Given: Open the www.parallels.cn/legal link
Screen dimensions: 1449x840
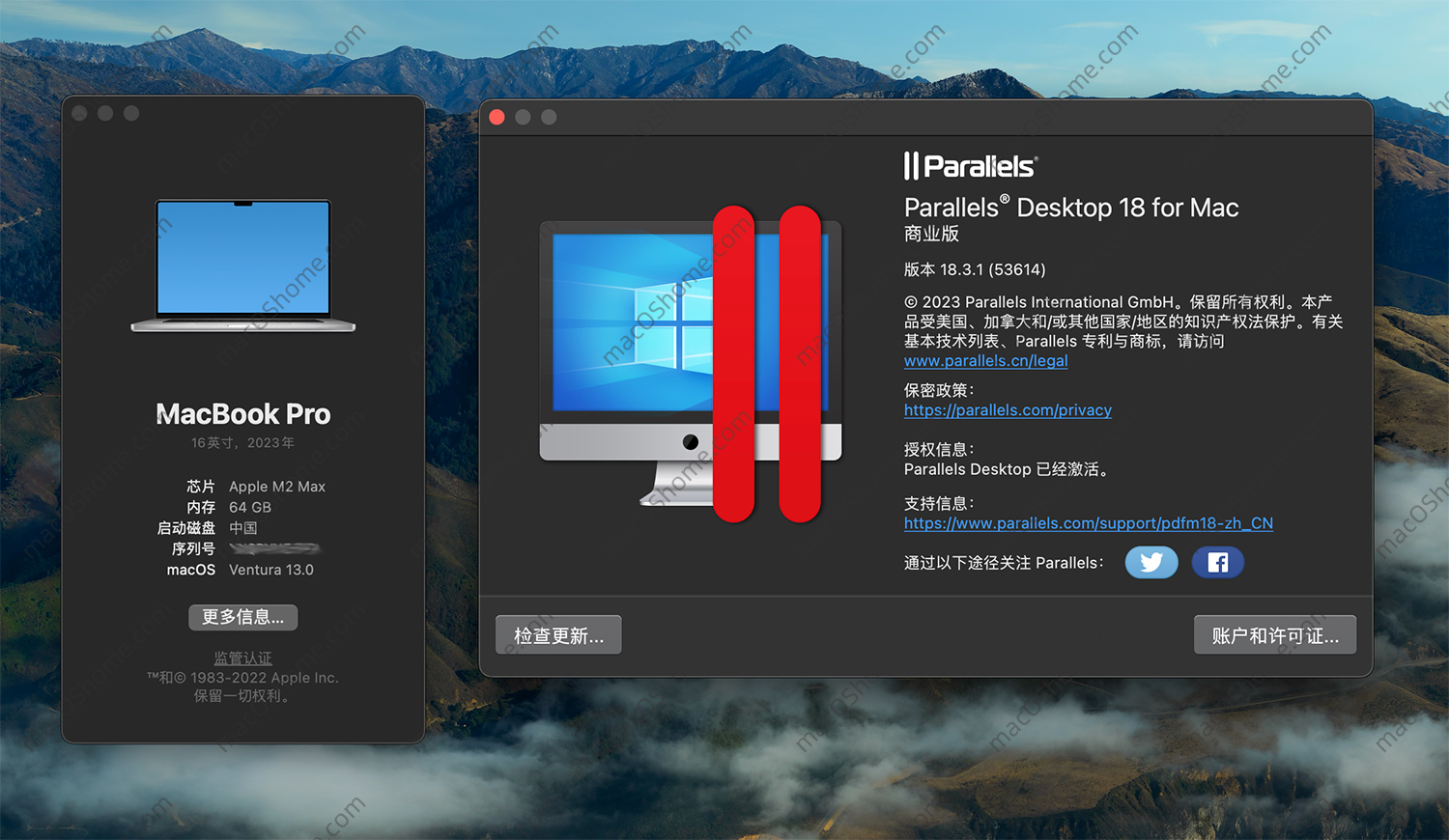Looking at the screenshot, I should click(x=985, y=361).
